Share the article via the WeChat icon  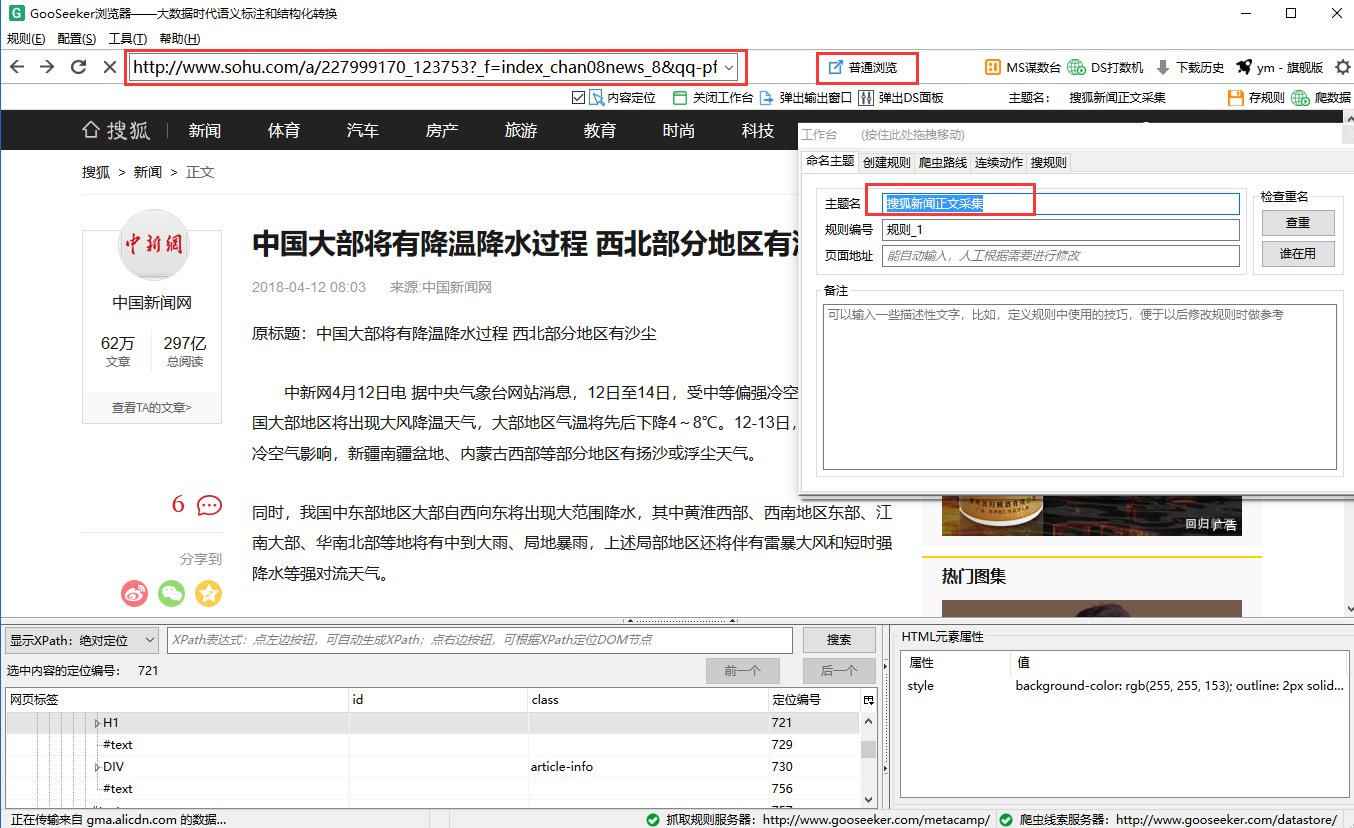172,593
